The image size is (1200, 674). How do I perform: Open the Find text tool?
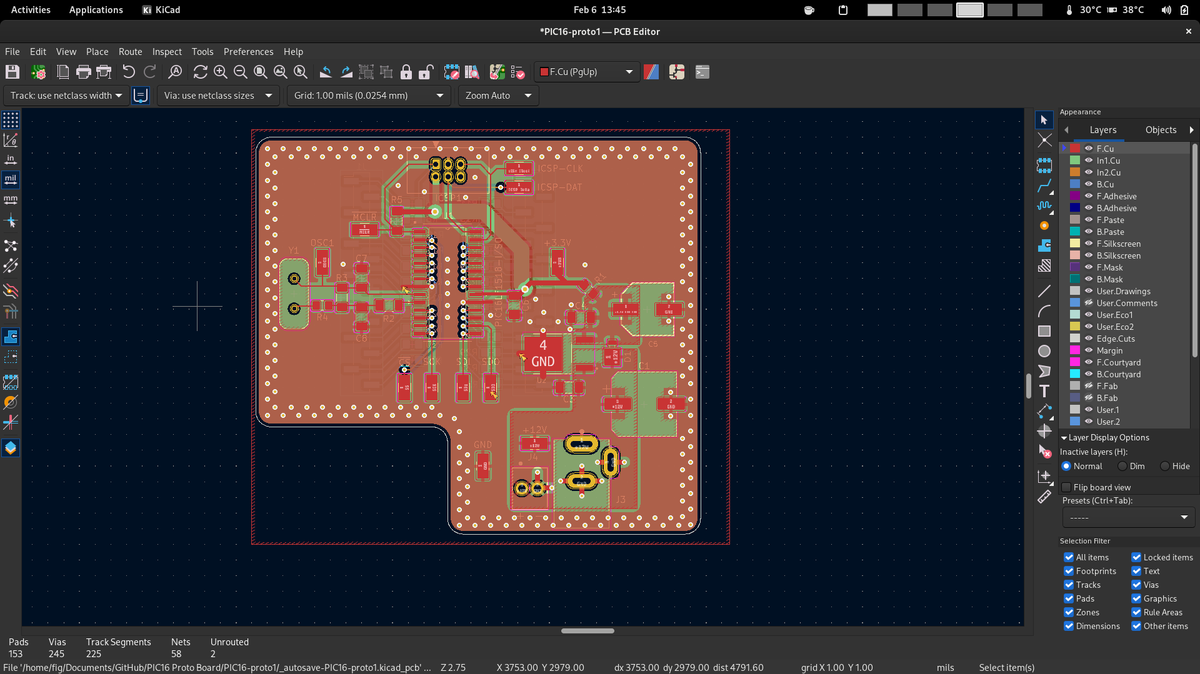click(x=175, y=72)
